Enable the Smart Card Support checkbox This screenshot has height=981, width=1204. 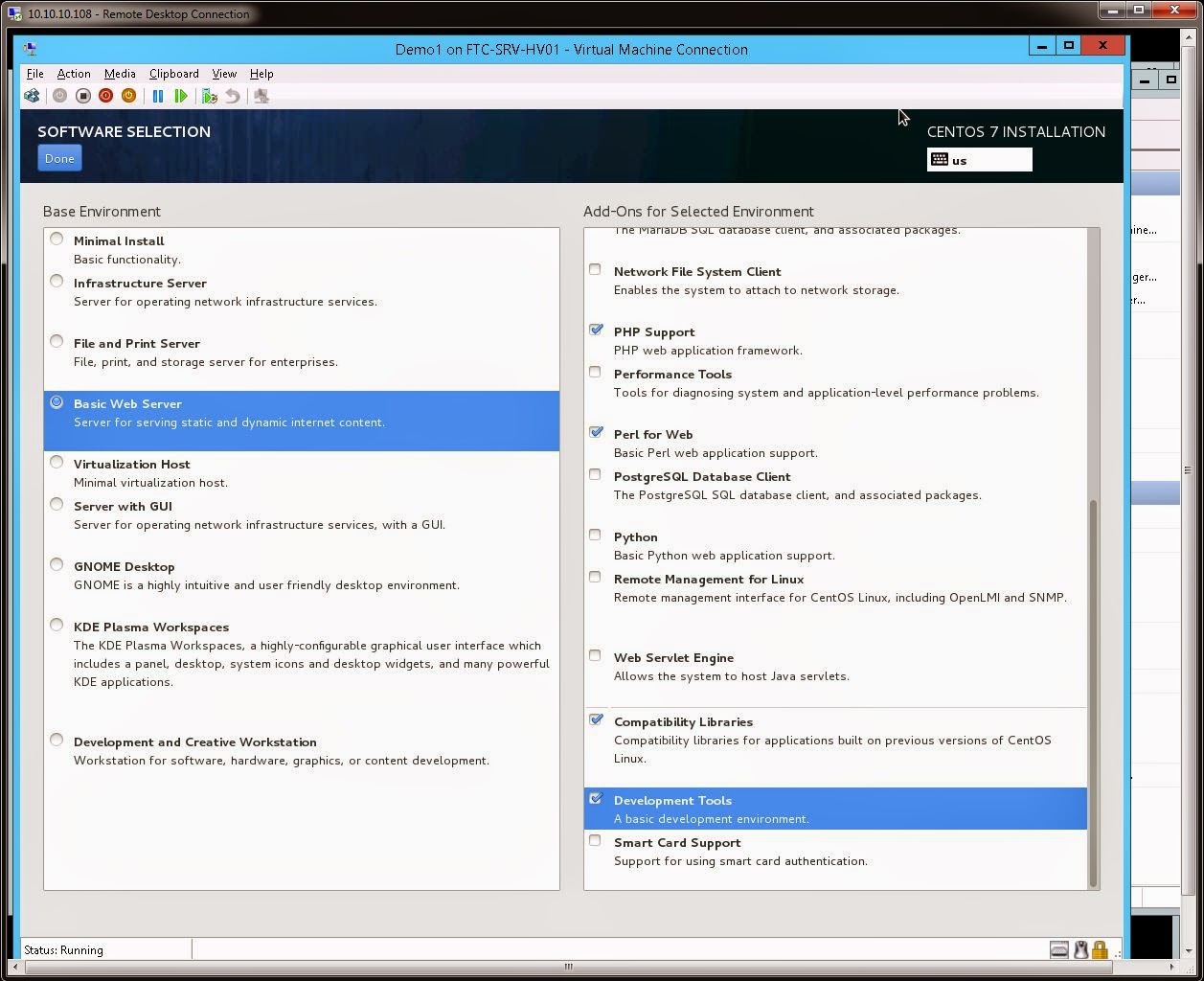[x=595, y=841]
